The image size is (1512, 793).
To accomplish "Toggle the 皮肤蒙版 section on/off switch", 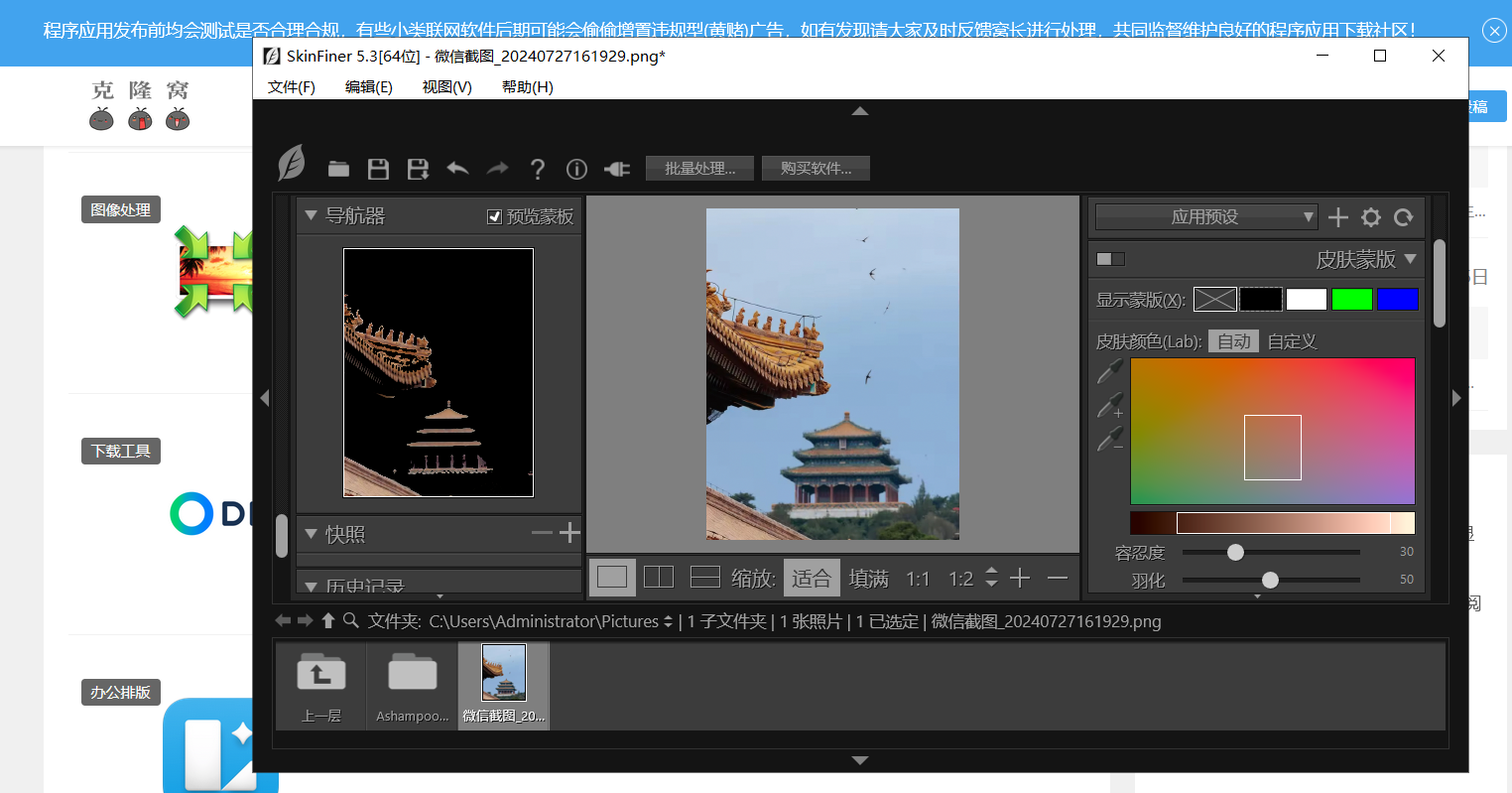I will pos(1110,259).
